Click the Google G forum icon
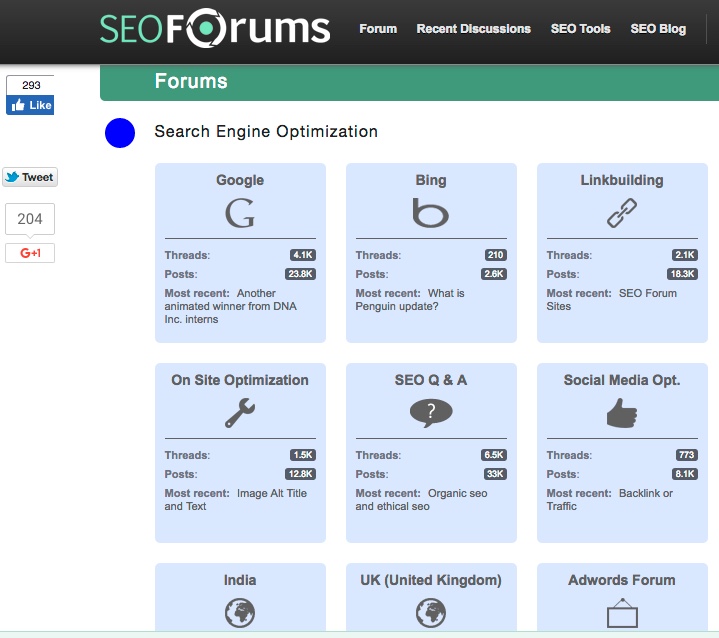This screenshot has width=719, height=638. click(x=240, y=213)
